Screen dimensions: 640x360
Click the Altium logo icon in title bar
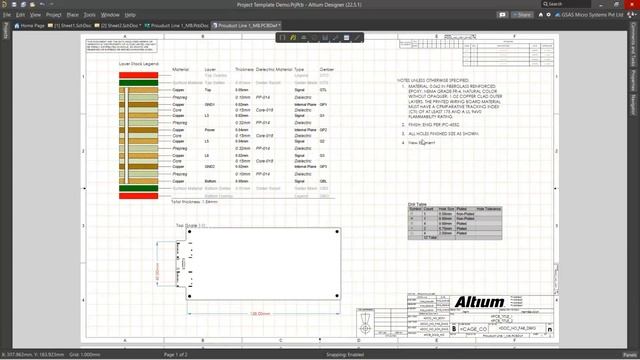pos(4,4)
